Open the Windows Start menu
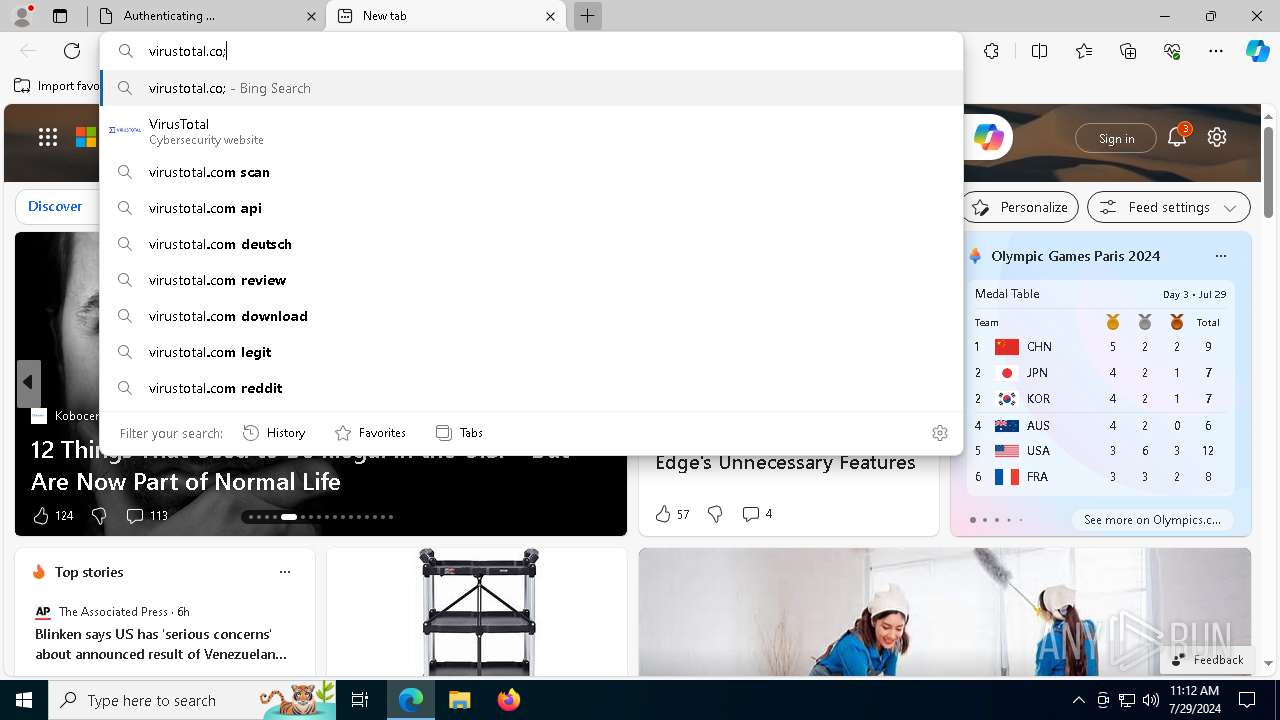1280x720 pixels. pyautogui.click(x=24, y=700)
